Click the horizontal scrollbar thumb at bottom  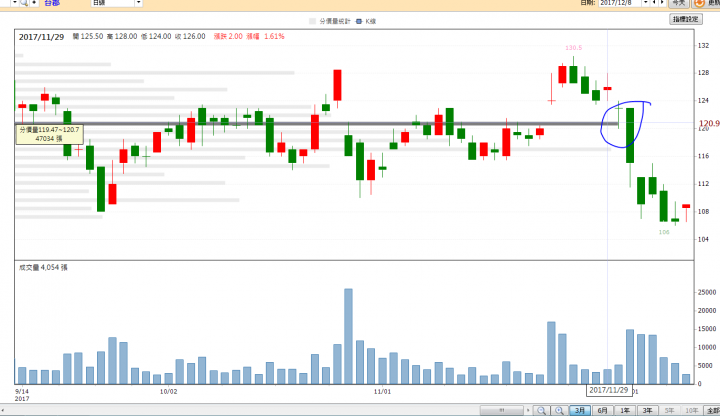(501, 410)
